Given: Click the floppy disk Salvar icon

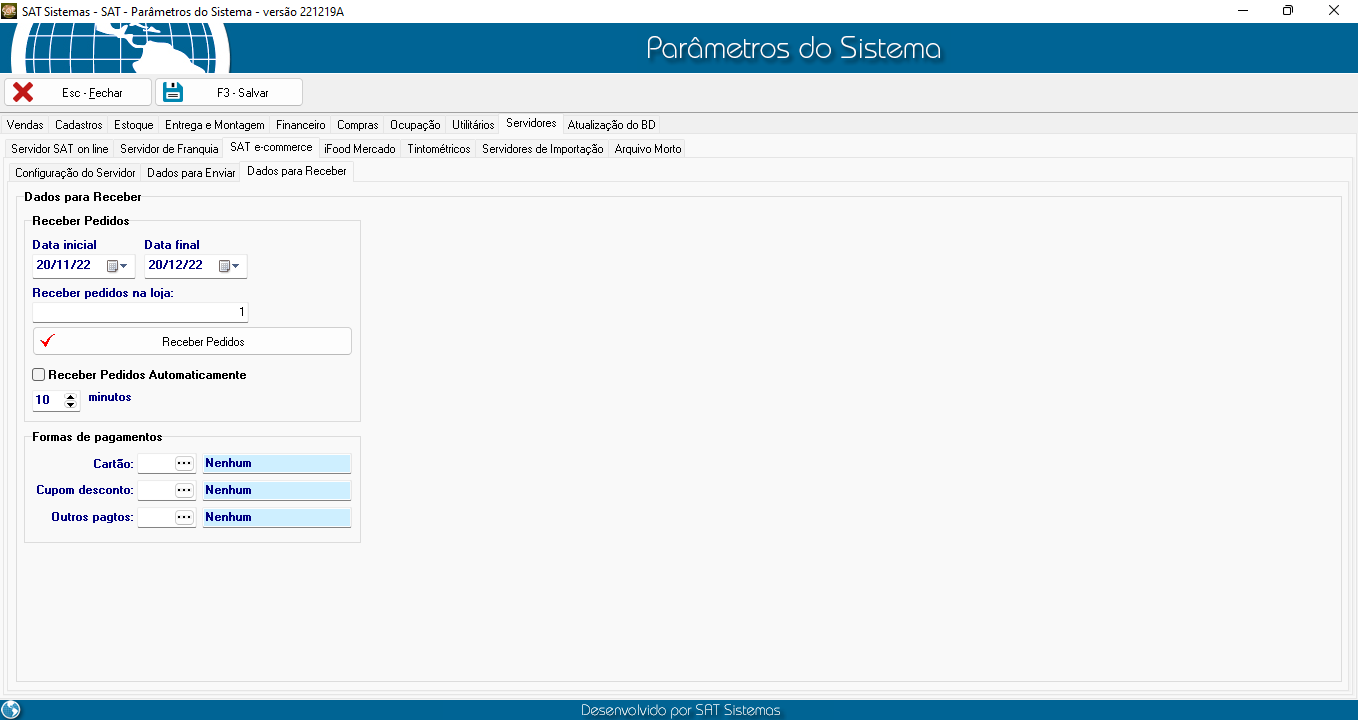Looking at the screenshot, I should tap(173, 92).
